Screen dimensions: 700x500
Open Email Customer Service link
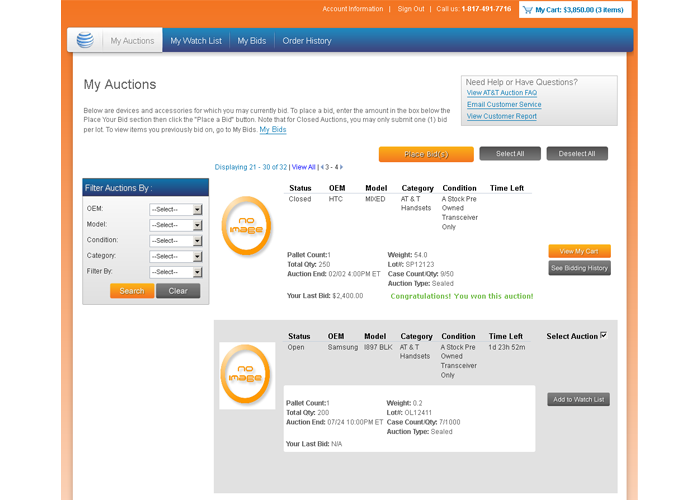coord(504,104)
